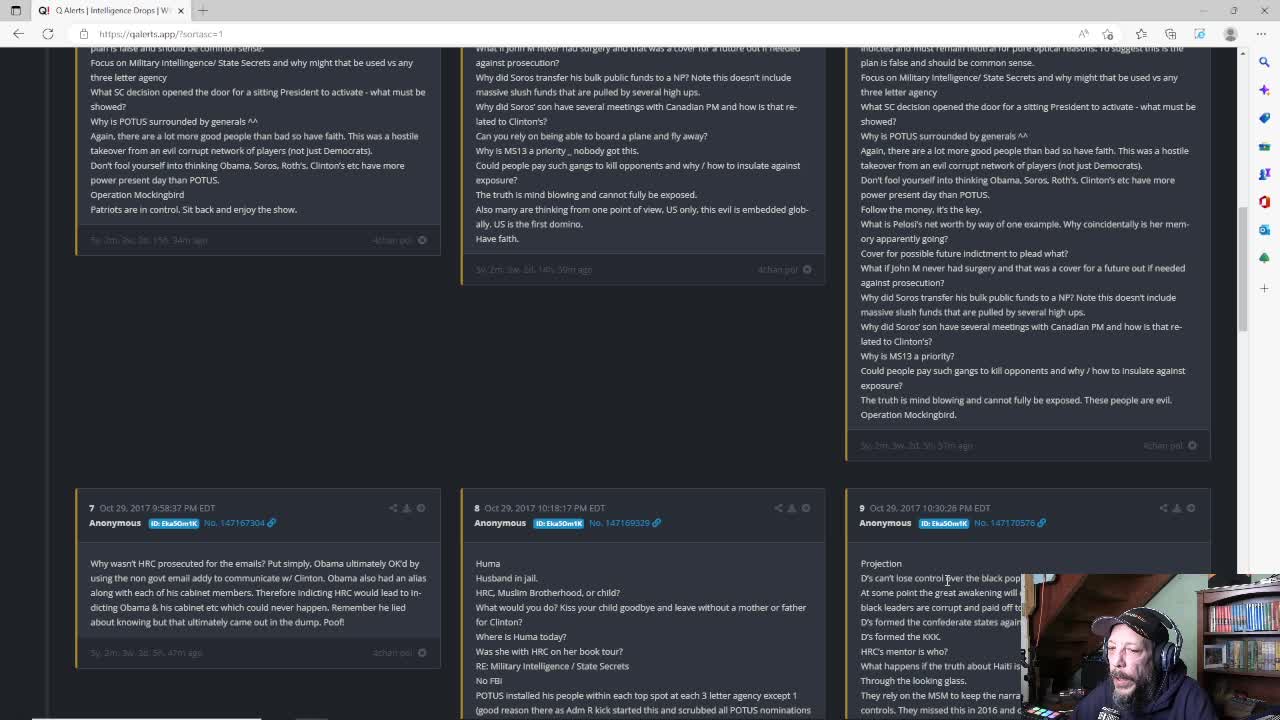The image size is (1280, 720).
Task: Click the post number 8 label
Action: (476, 508)
